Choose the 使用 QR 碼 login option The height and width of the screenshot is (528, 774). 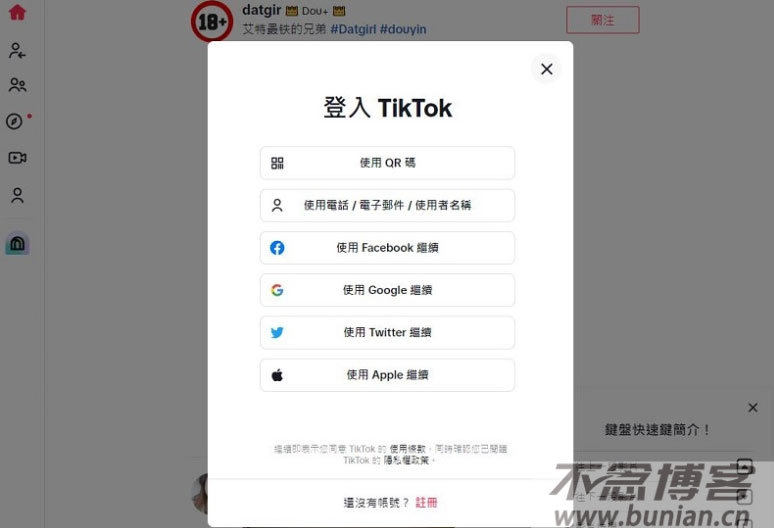coord(387,163)
